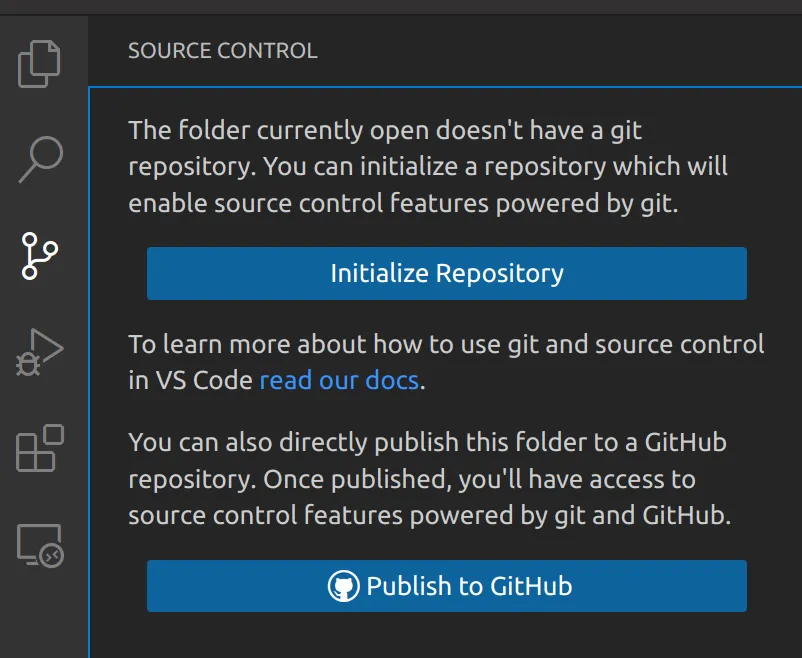Open the Explorer view in activity bar

(x=40, y=64)
